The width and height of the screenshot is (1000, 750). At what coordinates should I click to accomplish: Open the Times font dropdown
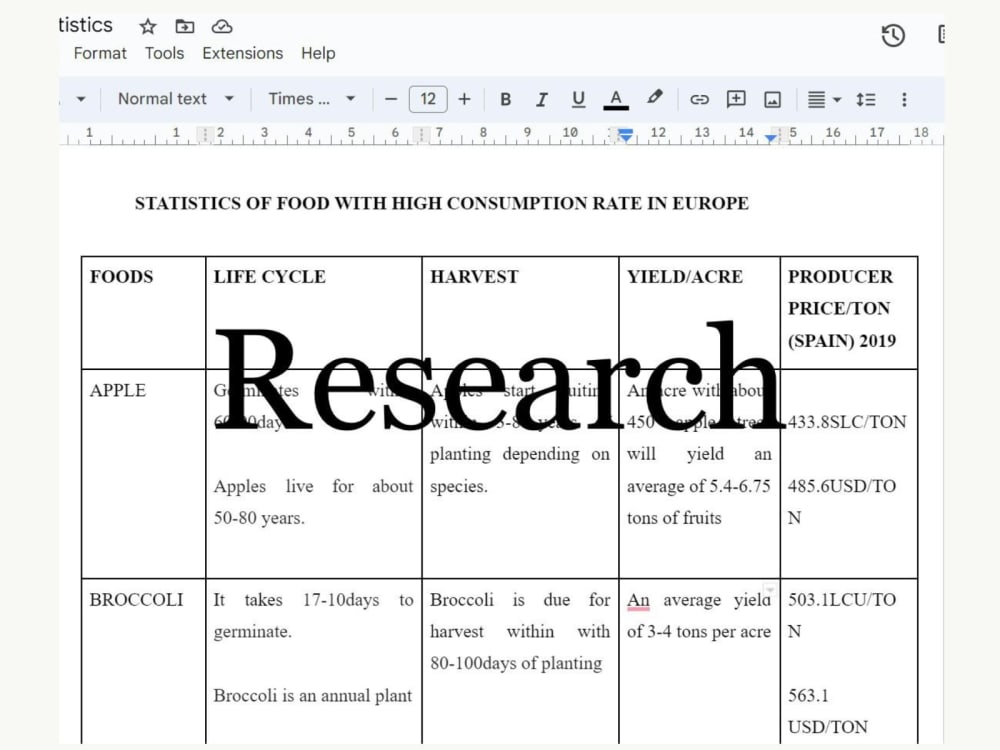point(311,99)
